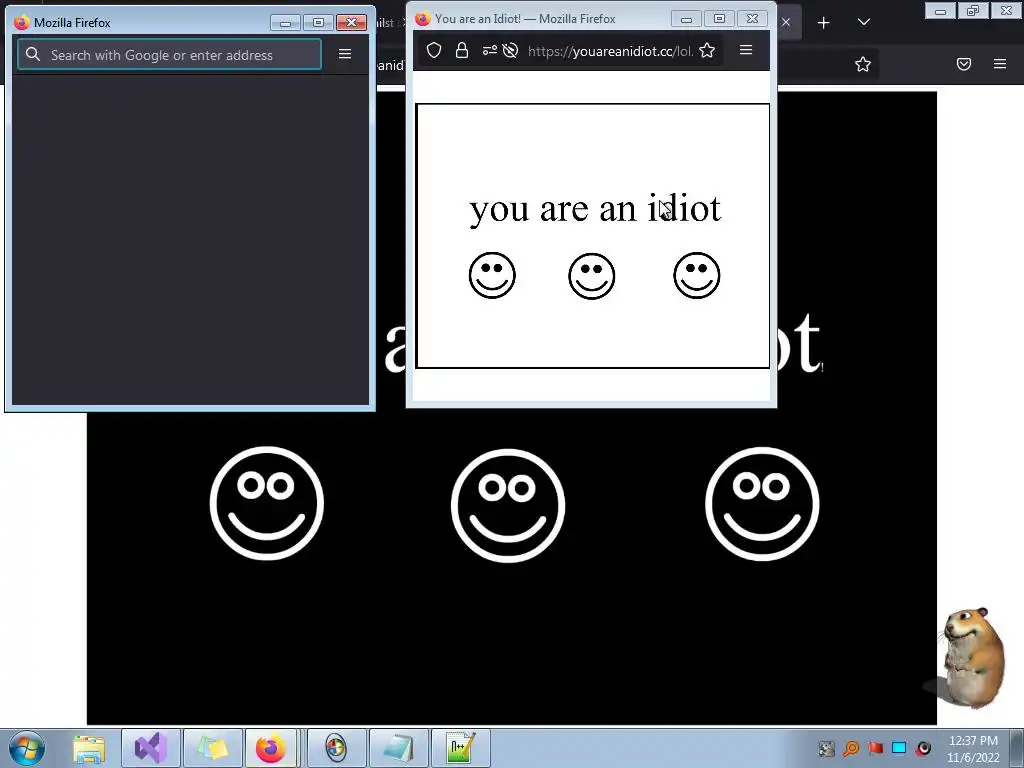
Task: Click the youareanidiot.cc address field in the popup
Action: [x=610, y=51]
